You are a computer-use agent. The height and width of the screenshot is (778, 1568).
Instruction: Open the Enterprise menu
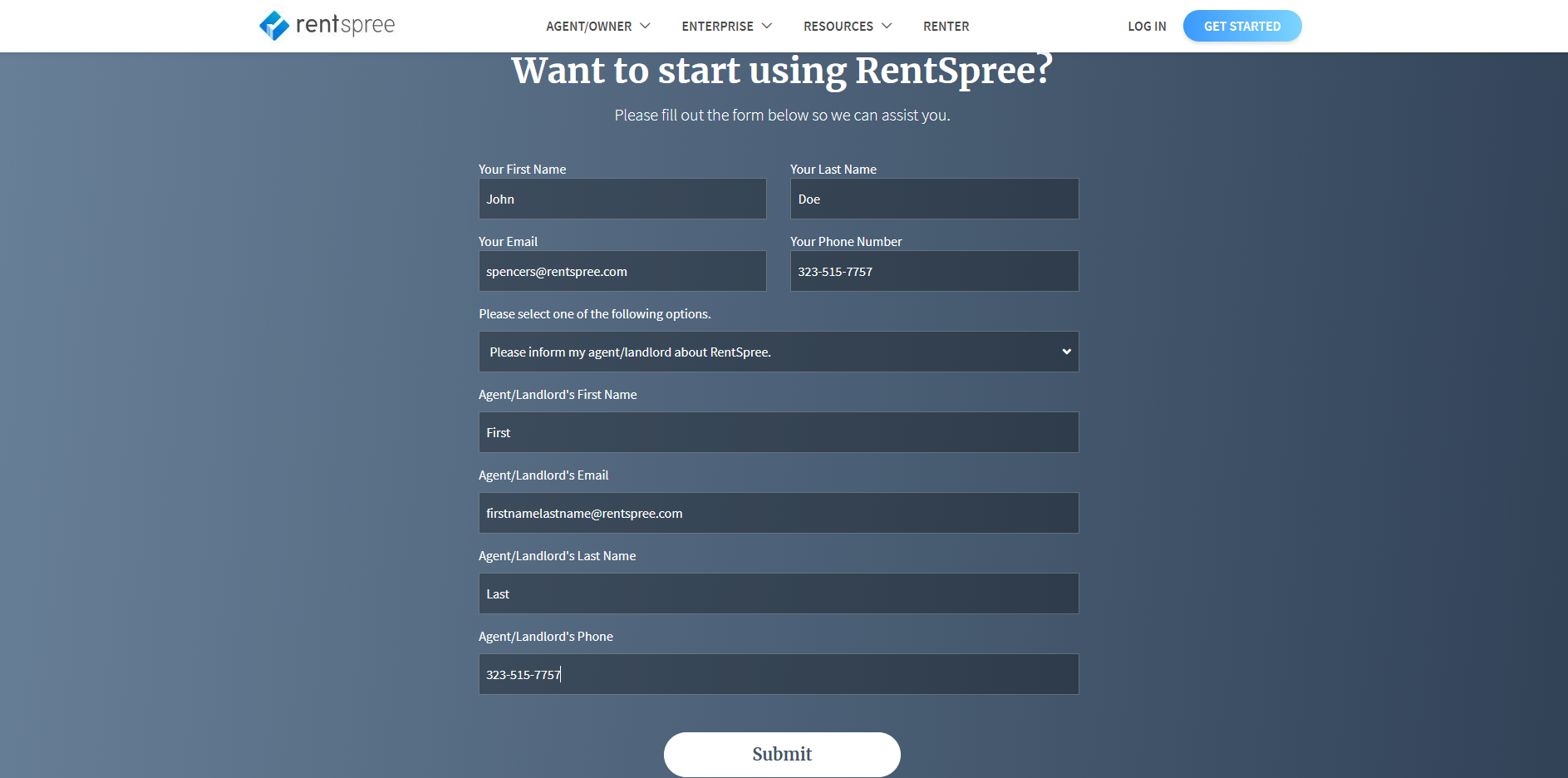click(717, 27)
